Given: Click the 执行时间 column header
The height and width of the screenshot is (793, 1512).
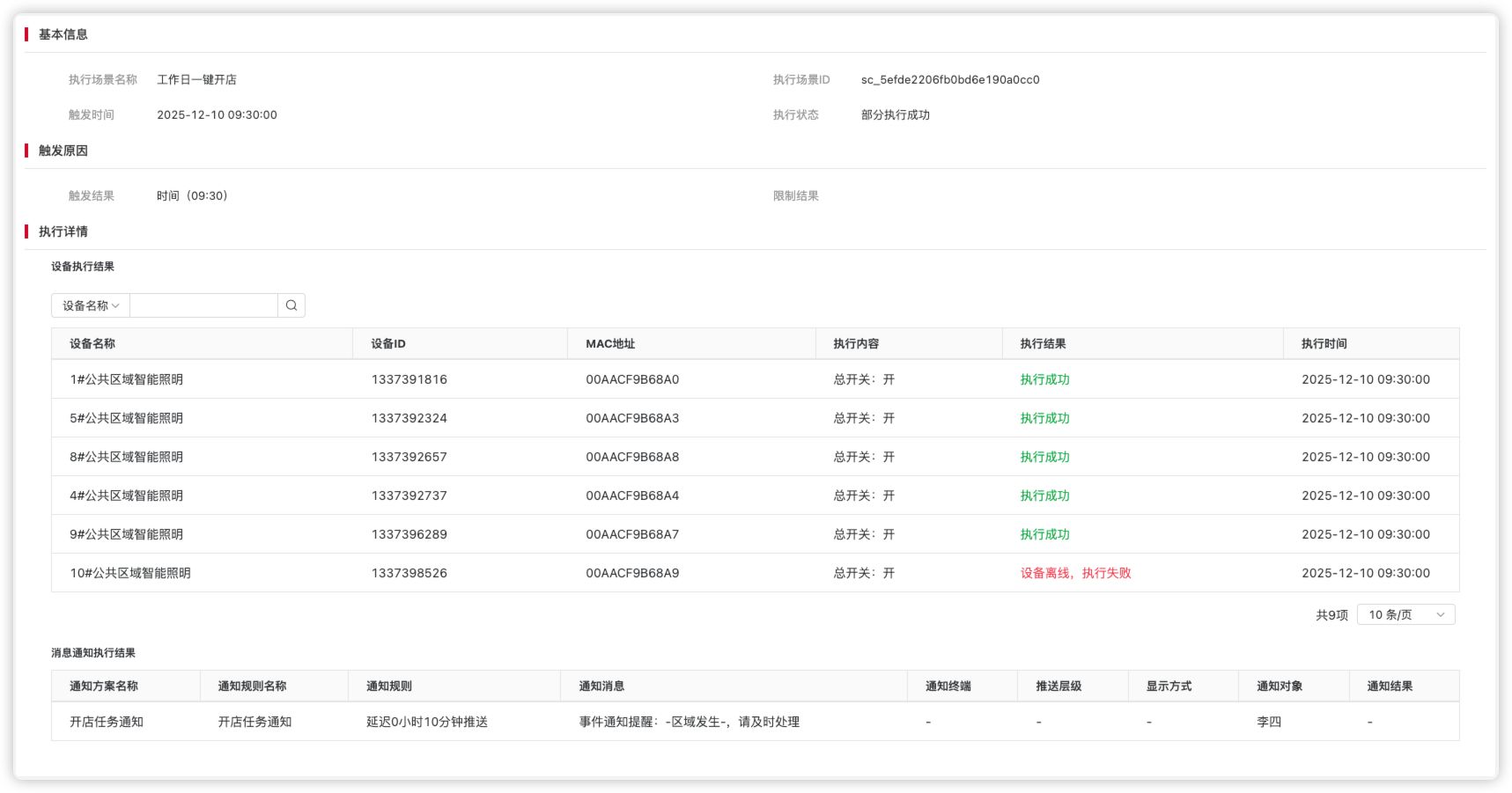Looking at the screenshot, I should (1324, 344).
